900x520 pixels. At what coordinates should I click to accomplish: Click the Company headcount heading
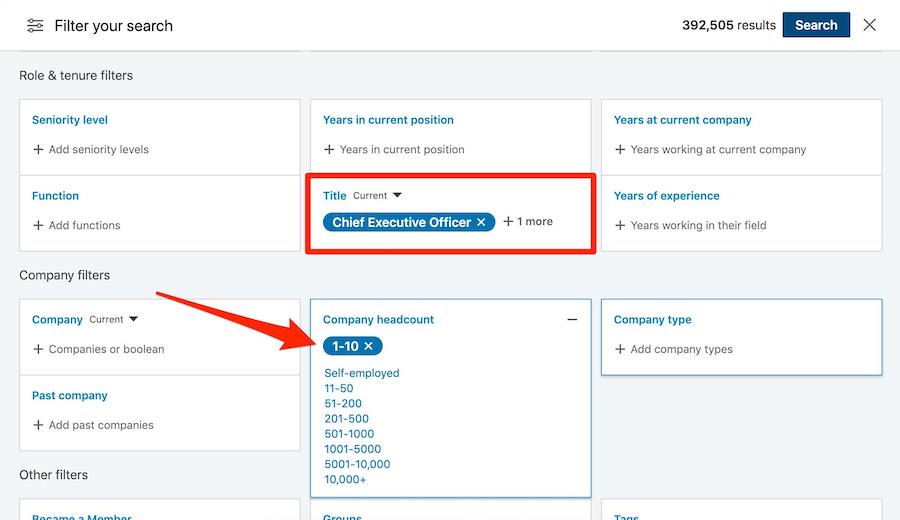(378, 319)
